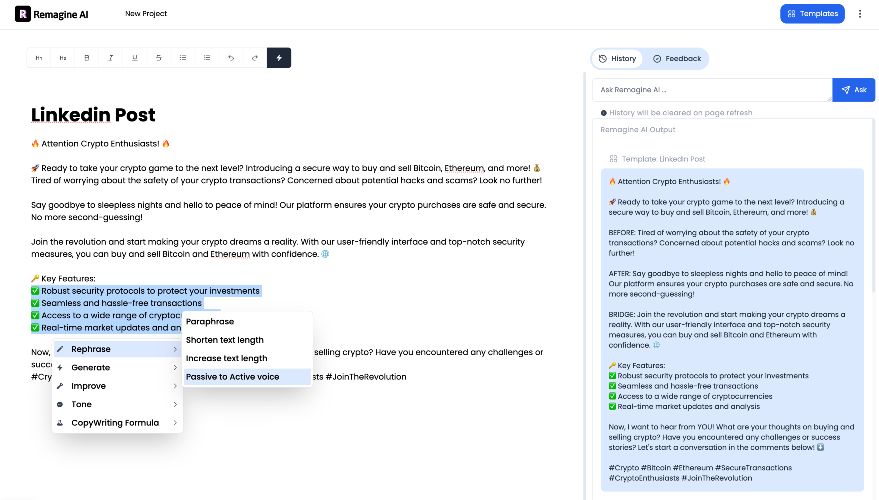Switch to the Feedback tab
This screenshot has width=879, height=500.
677,59
